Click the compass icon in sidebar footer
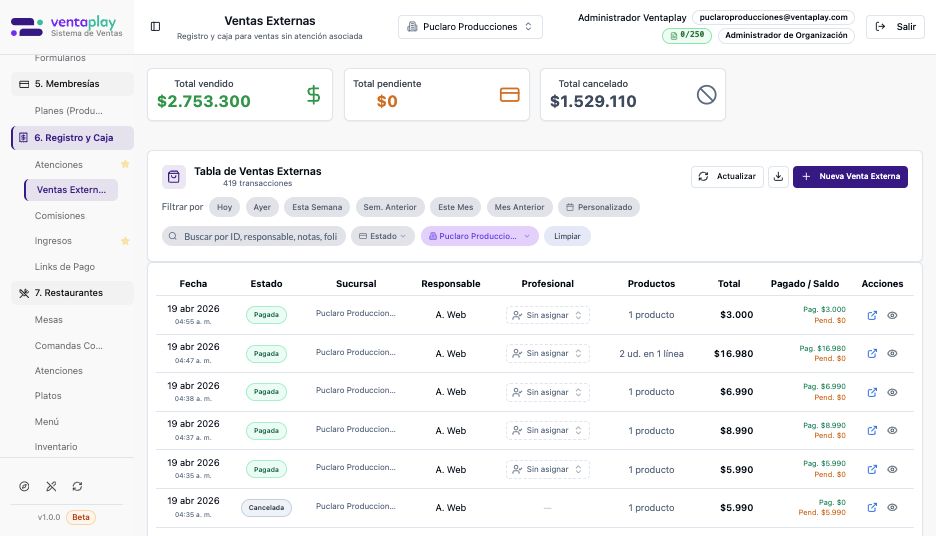 pos(24,486)
